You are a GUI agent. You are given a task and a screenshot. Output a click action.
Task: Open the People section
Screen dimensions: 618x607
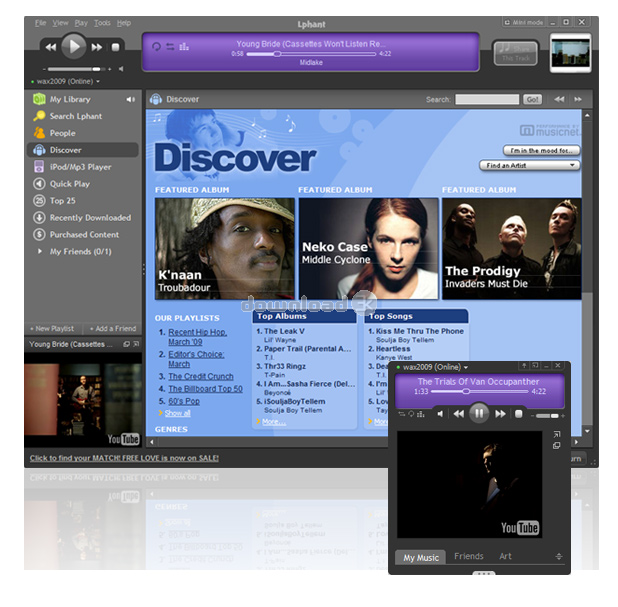tap(62, 133)
